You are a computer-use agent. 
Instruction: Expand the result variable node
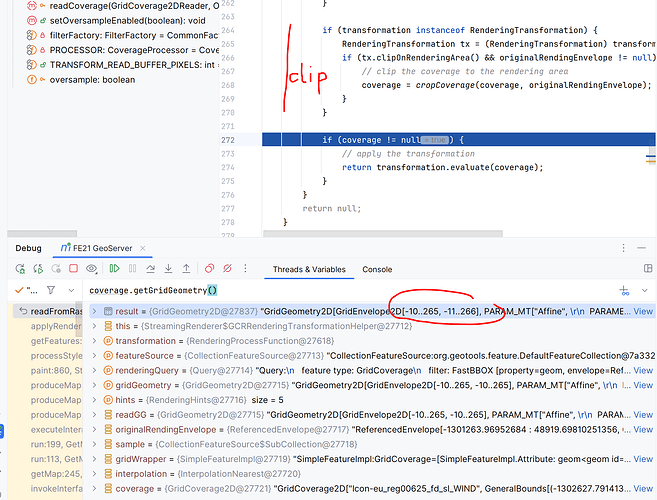(x=95, y=311)
